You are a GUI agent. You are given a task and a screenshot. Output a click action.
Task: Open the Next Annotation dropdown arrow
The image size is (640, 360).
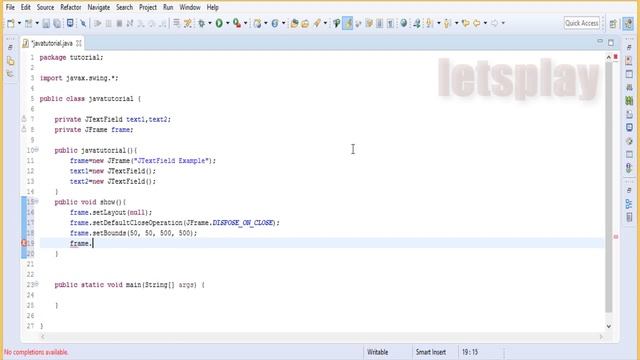438,23
